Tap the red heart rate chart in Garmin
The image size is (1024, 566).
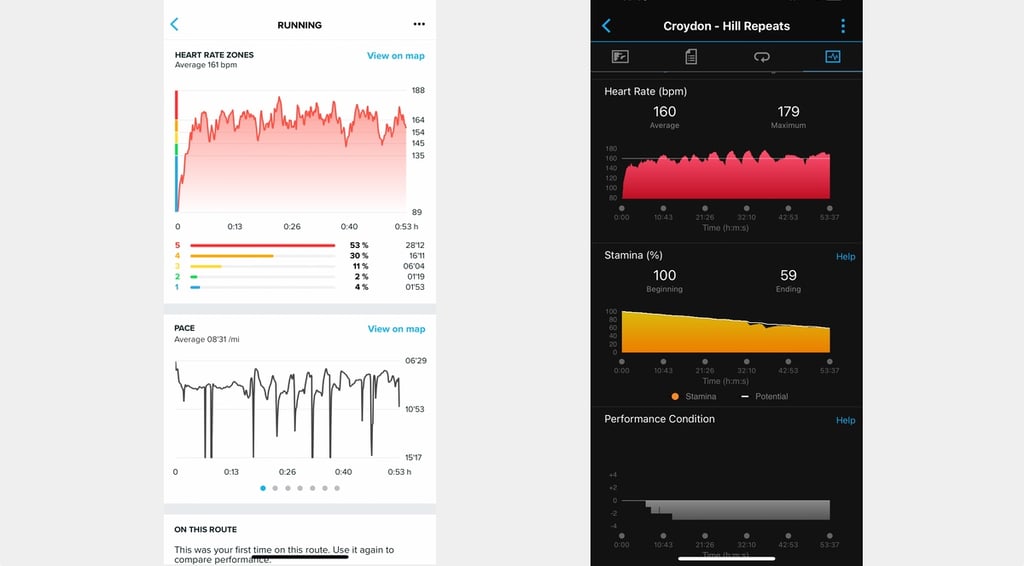pos(726,175)
